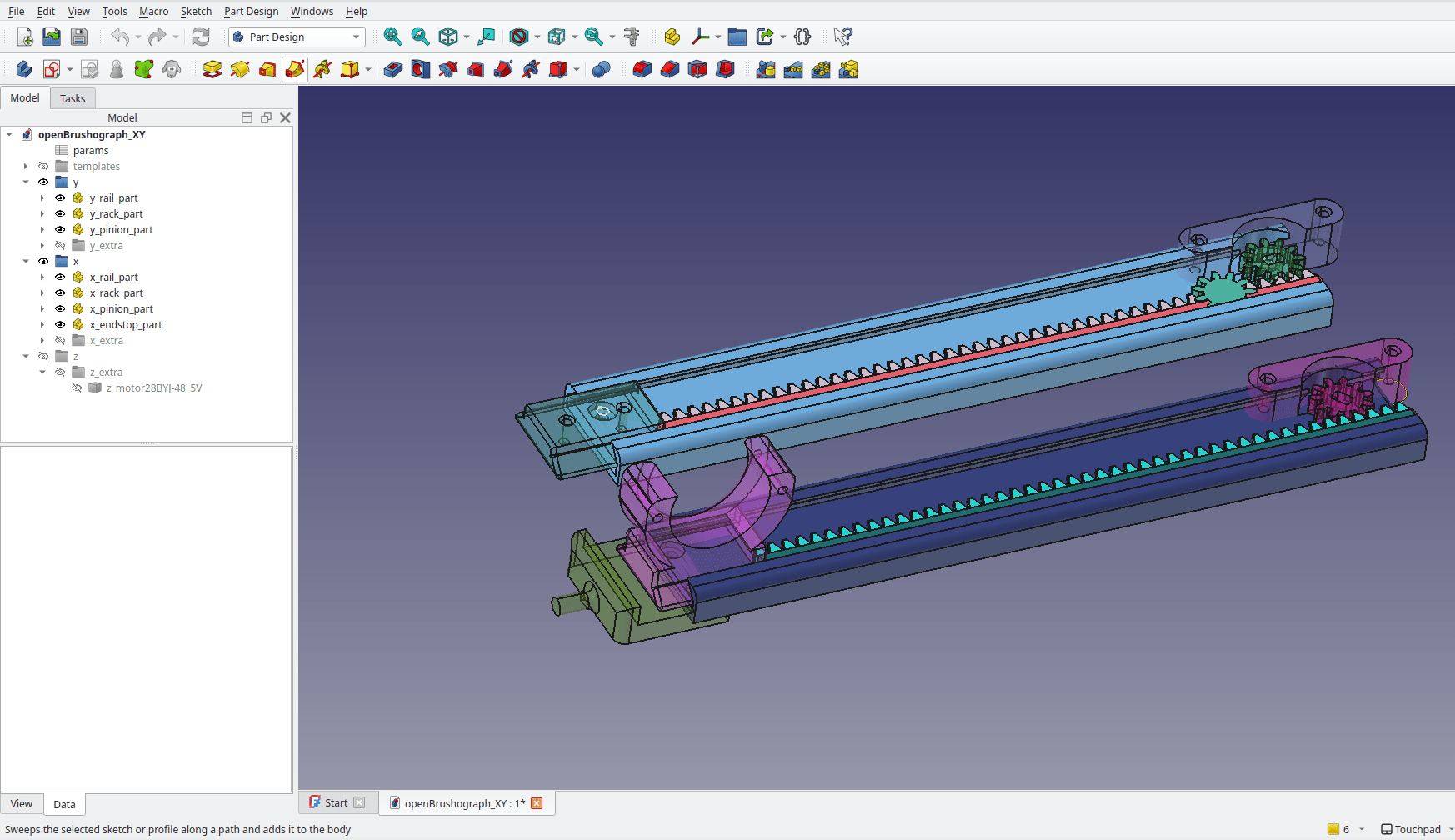Screen dimensions: 1455x840
Task: Open the Part Design workbench dropdown
Action: tap(297, 37)
